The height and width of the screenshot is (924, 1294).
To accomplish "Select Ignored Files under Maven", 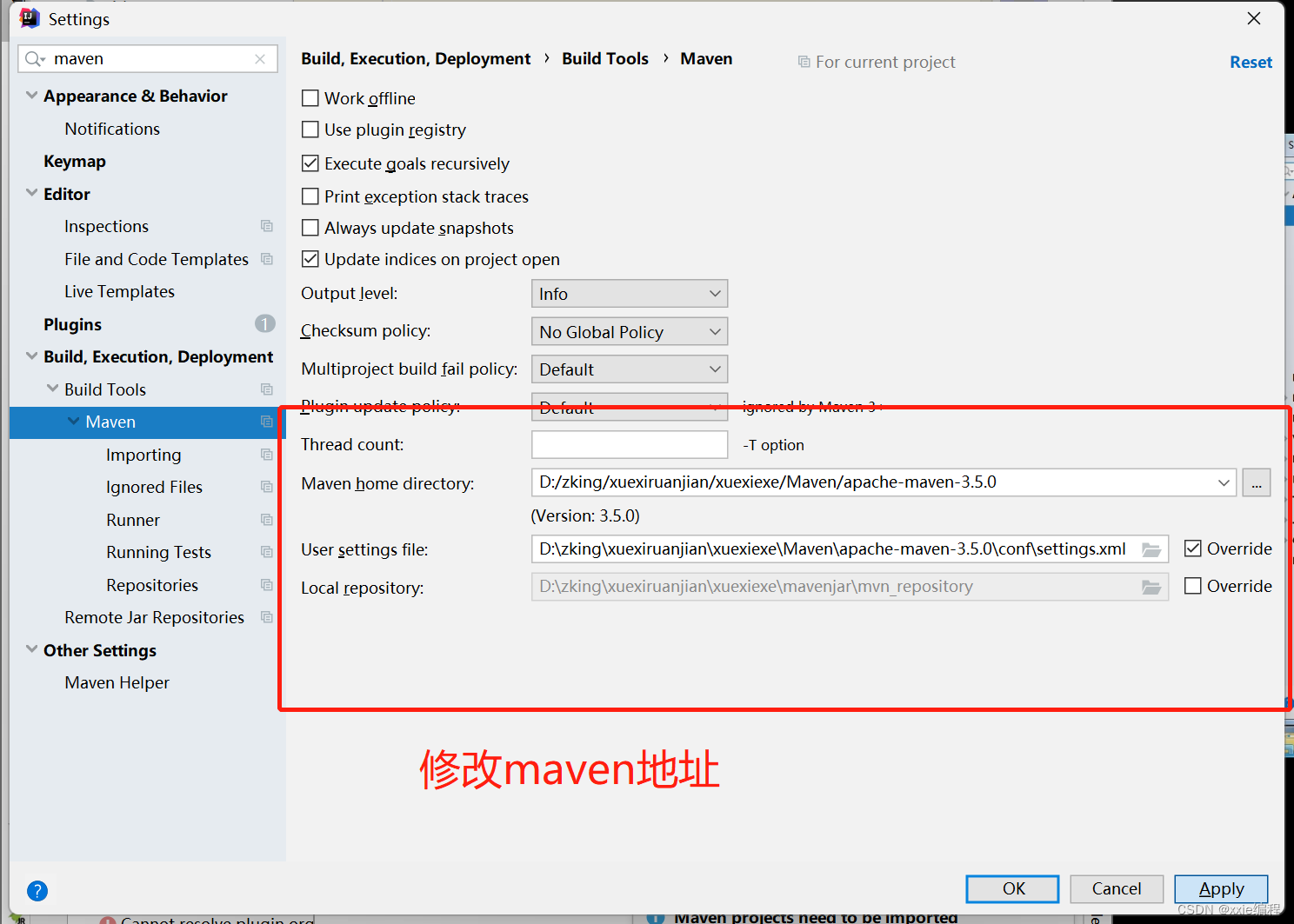I will [x=154, y=487].
